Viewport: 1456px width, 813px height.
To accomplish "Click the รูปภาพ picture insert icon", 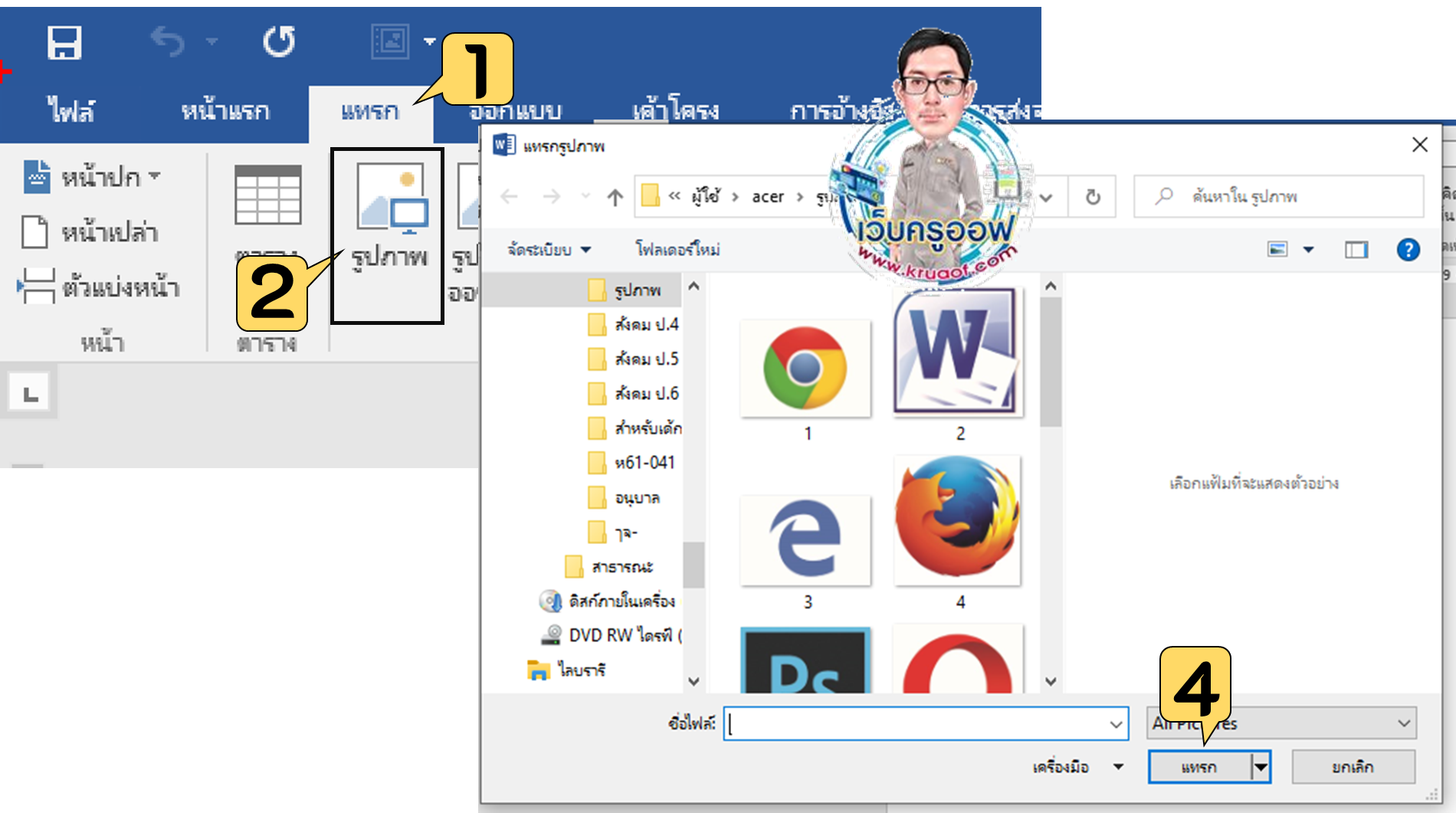I will coord(392,199).
